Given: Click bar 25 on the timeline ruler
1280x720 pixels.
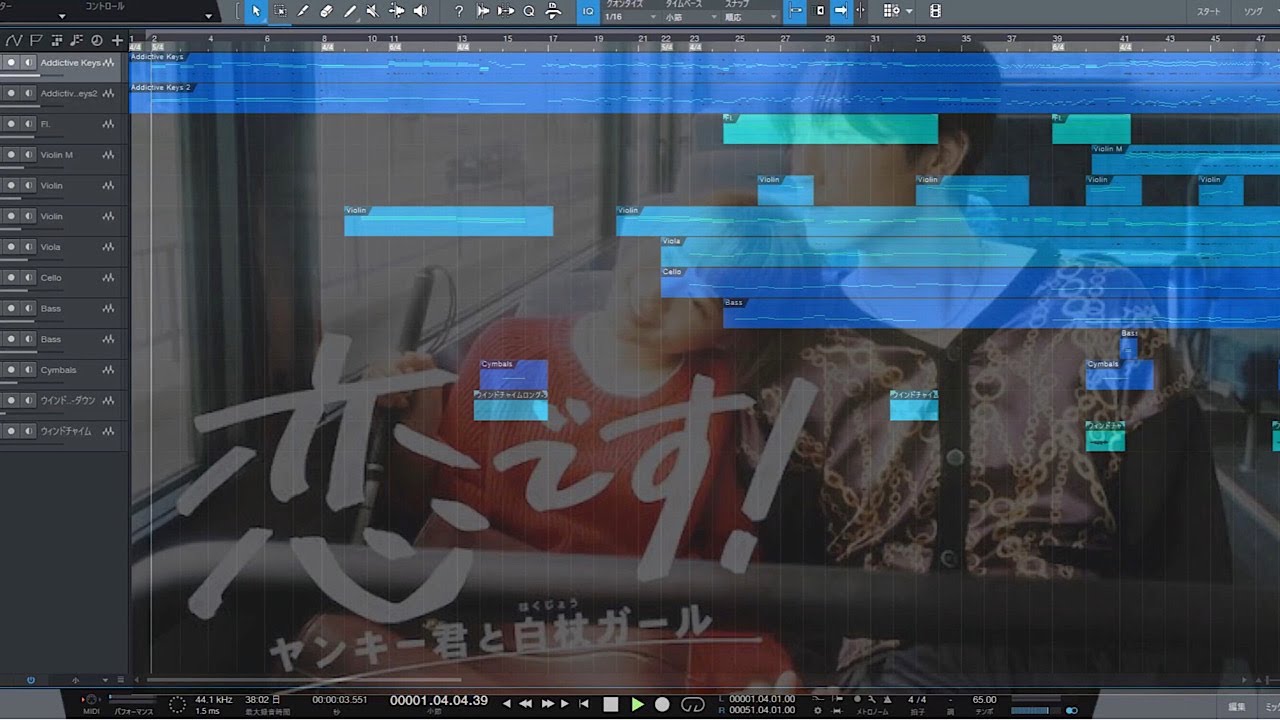Looking at the screenshot, I should click(739, 40).
